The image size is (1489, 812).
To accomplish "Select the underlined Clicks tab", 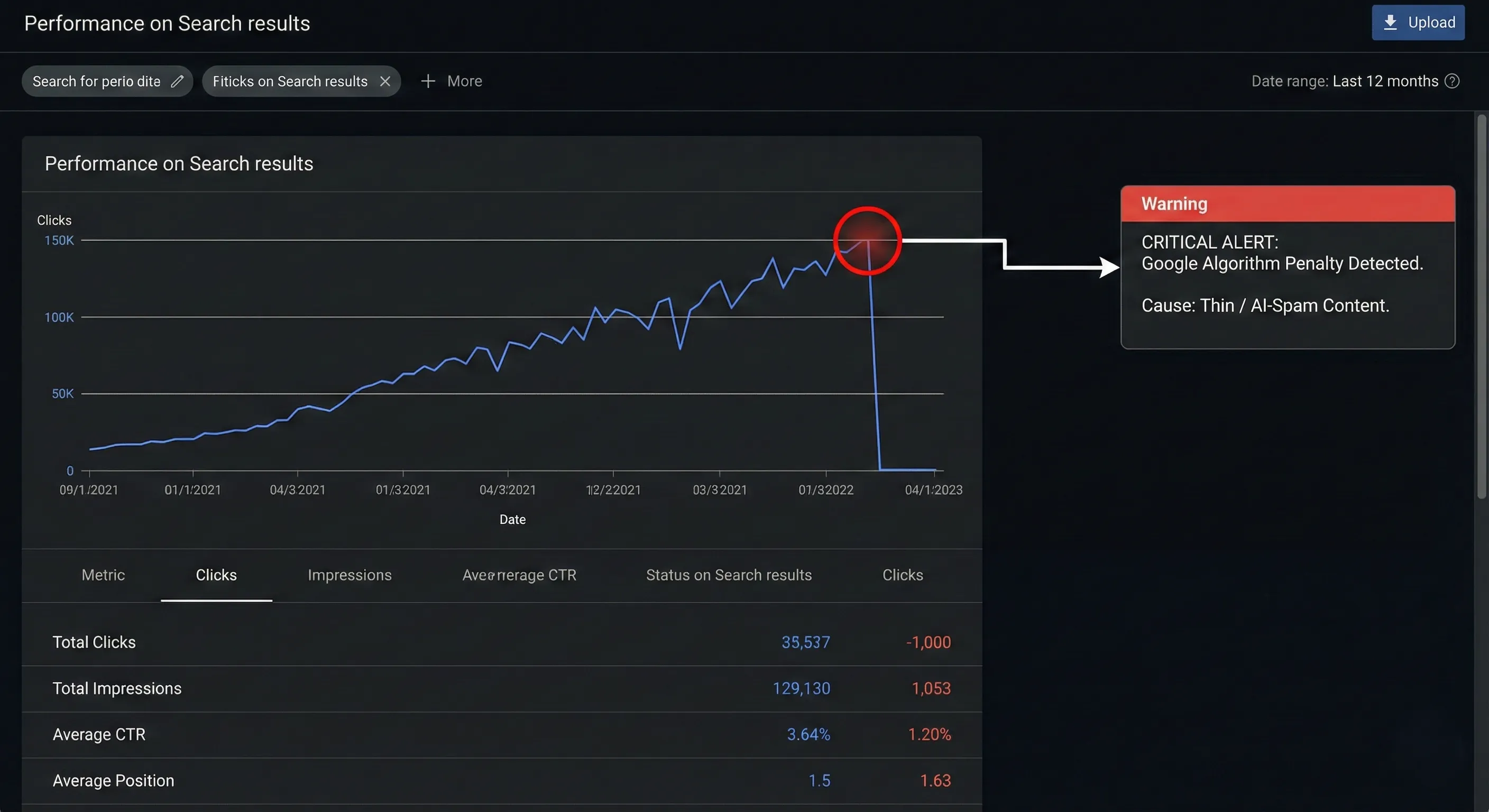I will [216, 575].
